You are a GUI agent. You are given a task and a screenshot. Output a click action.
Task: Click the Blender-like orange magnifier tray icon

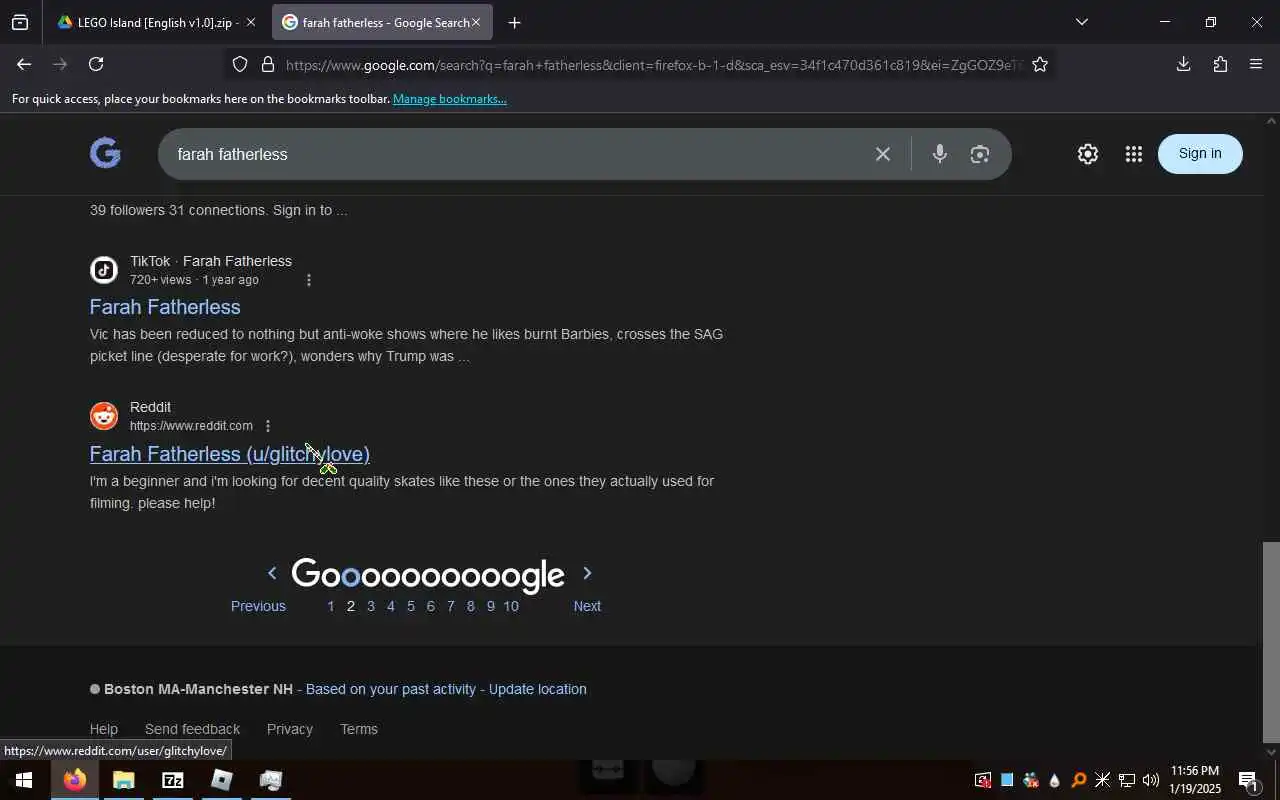(x=1078, y=780)
